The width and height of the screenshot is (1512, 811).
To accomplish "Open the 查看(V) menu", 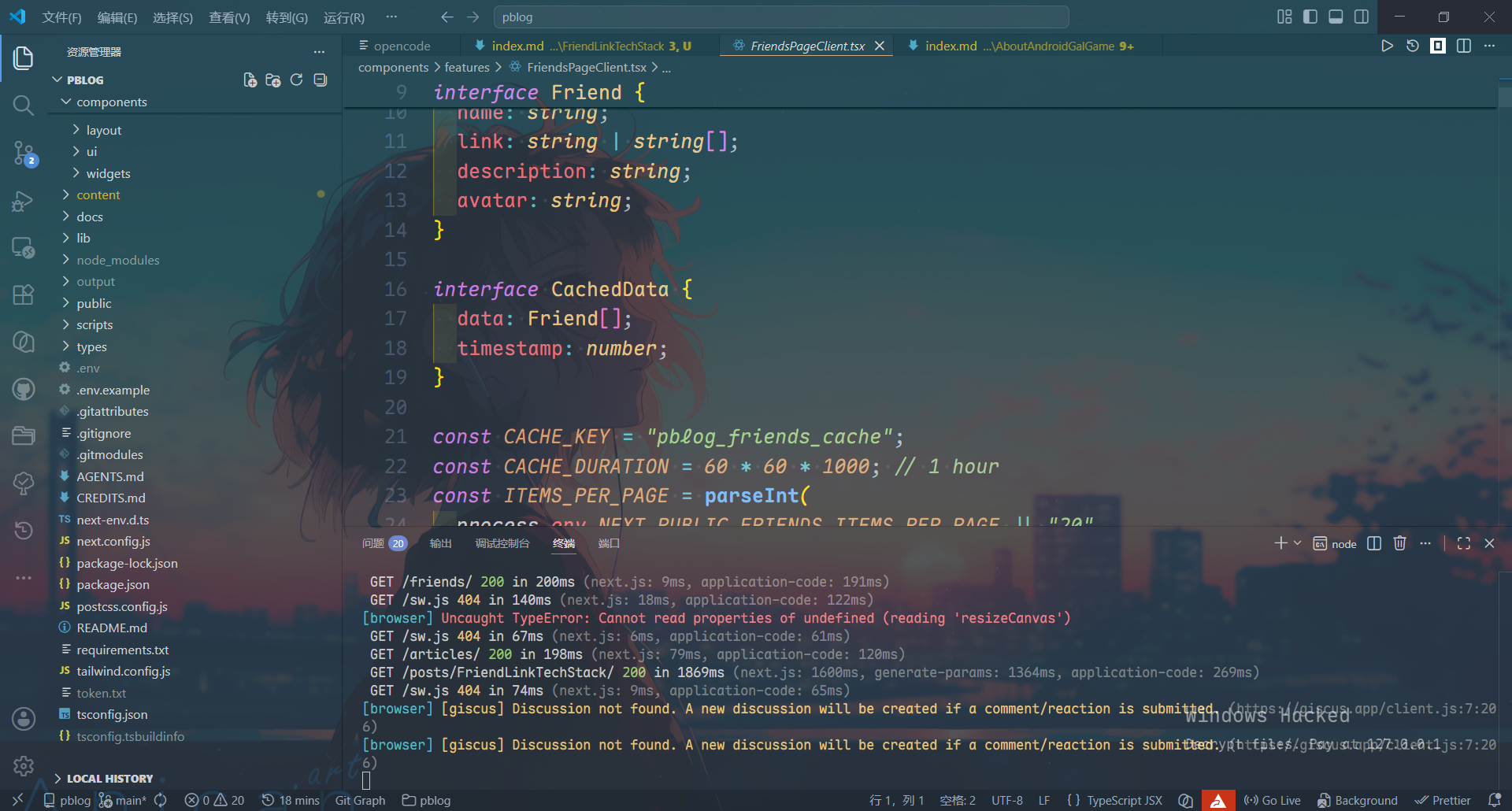I will (x=229, y=17).
